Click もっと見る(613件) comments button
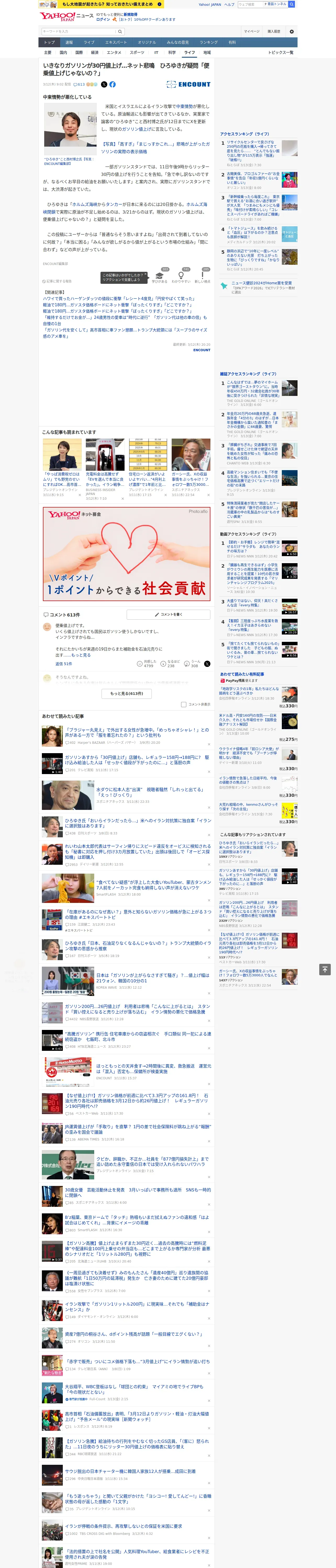Image resolution: width=336 pixels, height=1568 pixels. pyautogui.click(x=127, y=693)
